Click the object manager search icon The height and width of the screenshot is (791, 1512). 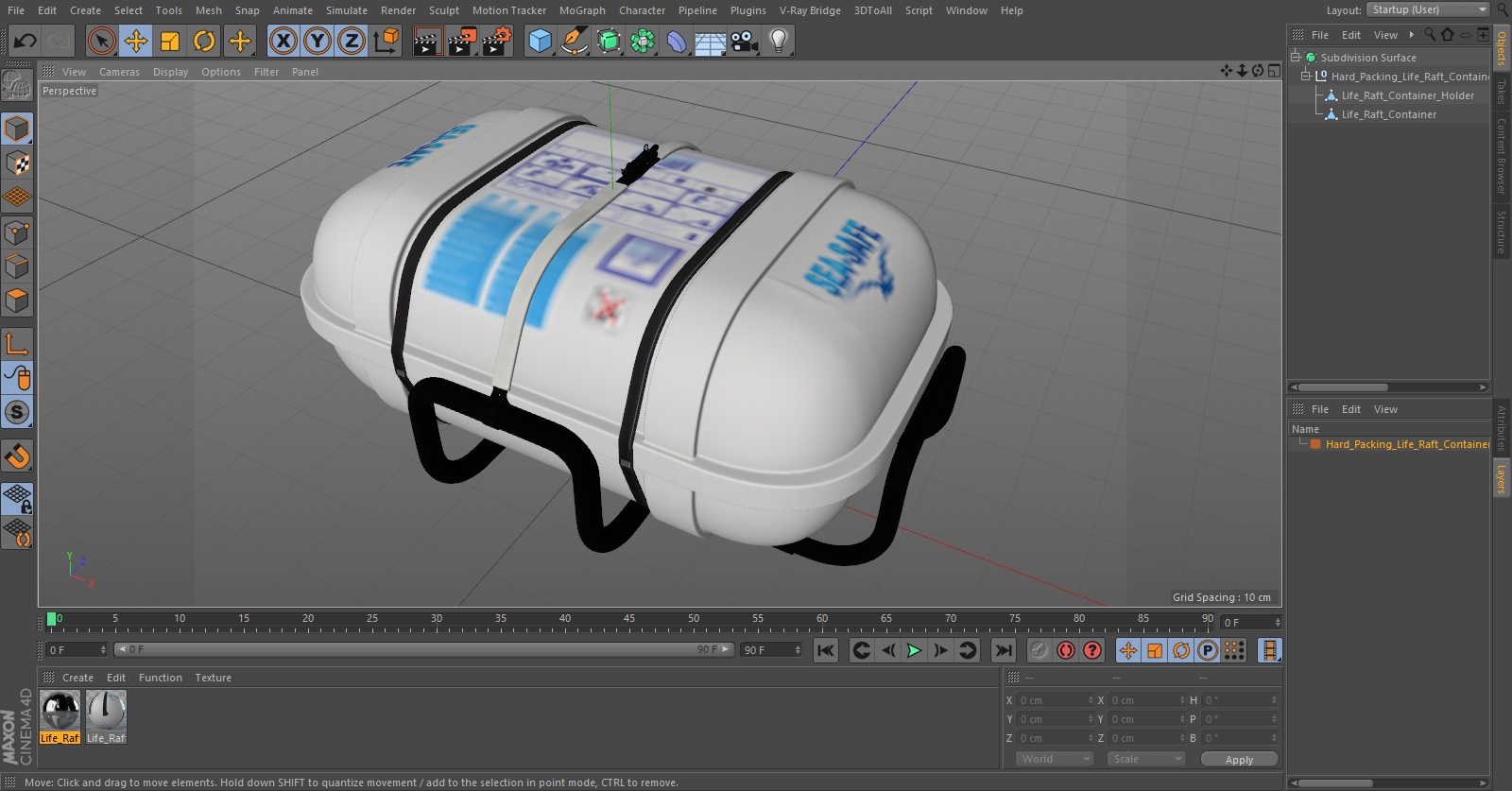1430,34
